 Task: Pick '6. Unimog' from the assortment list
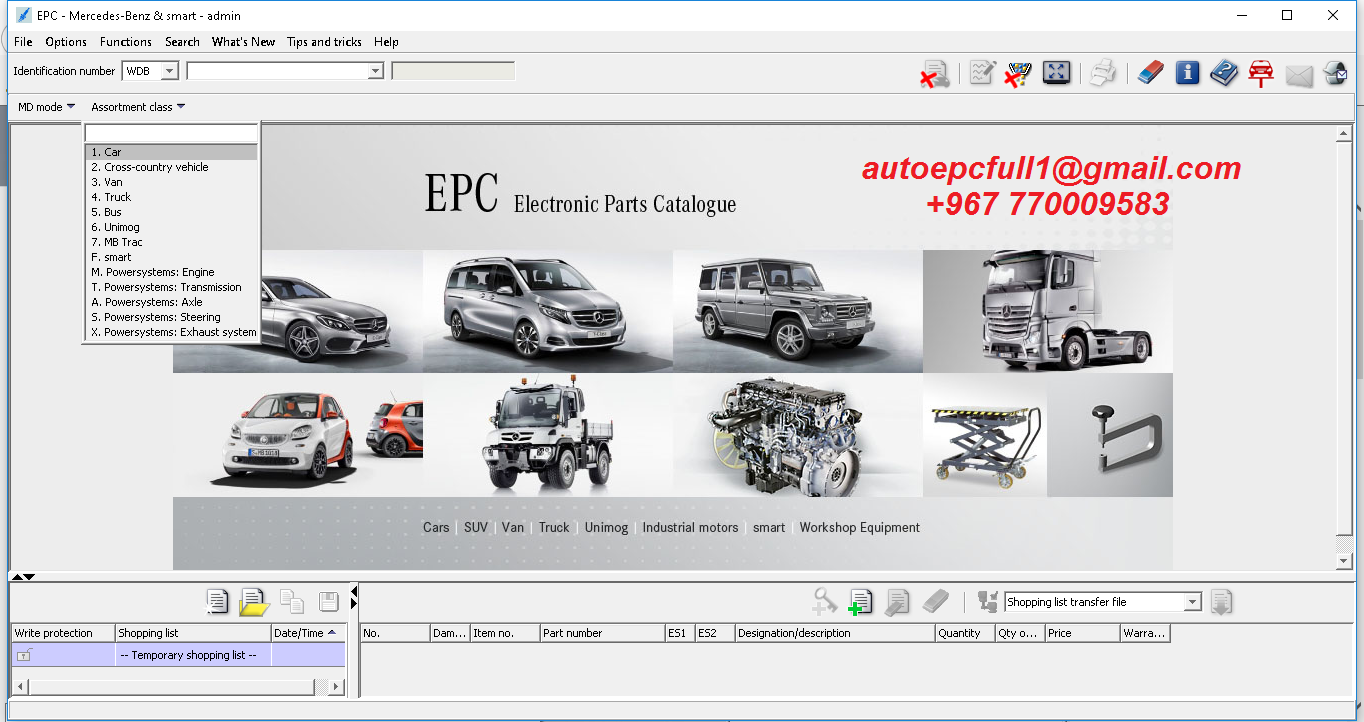point(171,227)
